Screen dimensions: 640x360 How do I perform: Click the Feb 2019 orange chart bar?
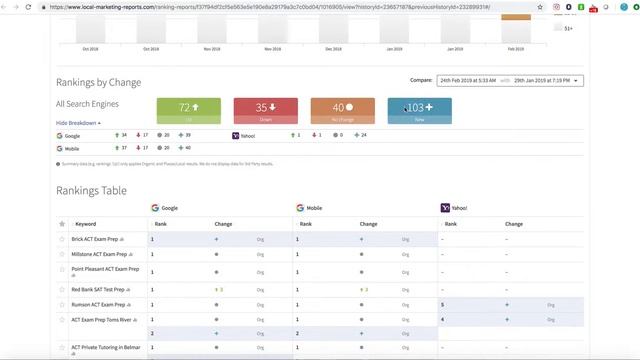coord(516,17)
